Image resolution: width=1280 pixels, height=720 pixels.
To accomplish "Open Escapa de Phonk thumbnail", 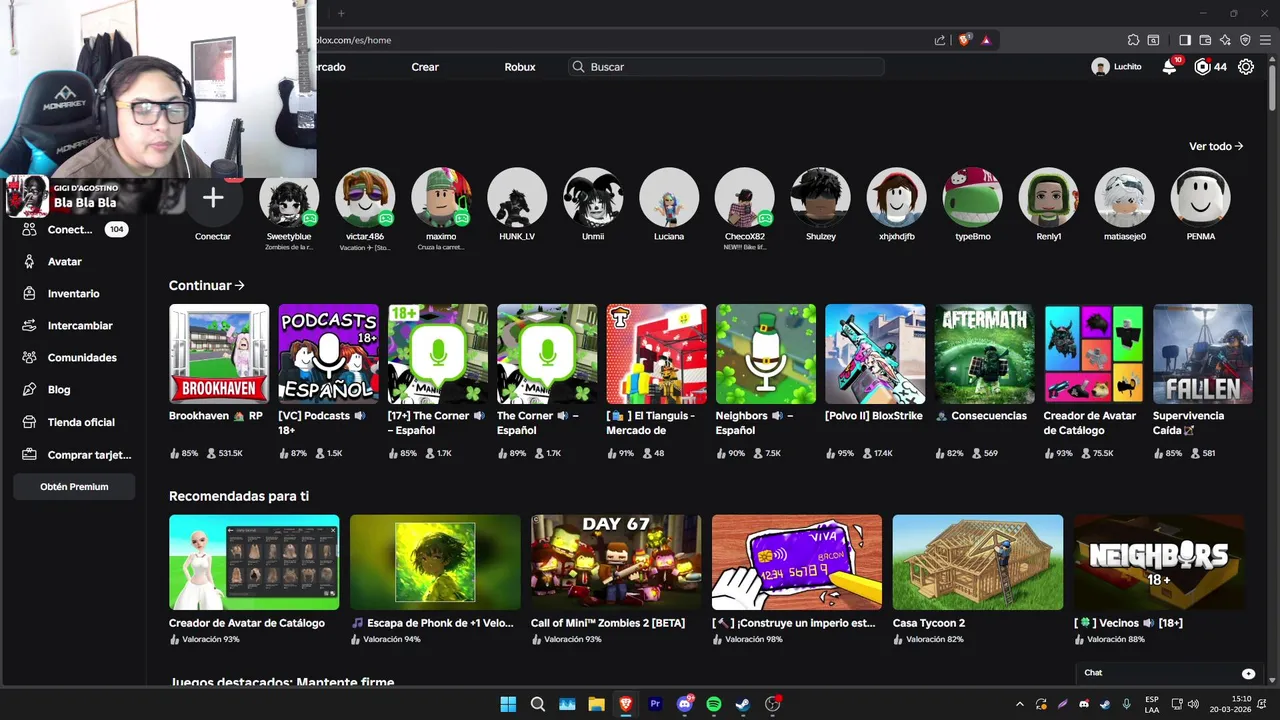I will pyautogui.click(x=435, y=562).
